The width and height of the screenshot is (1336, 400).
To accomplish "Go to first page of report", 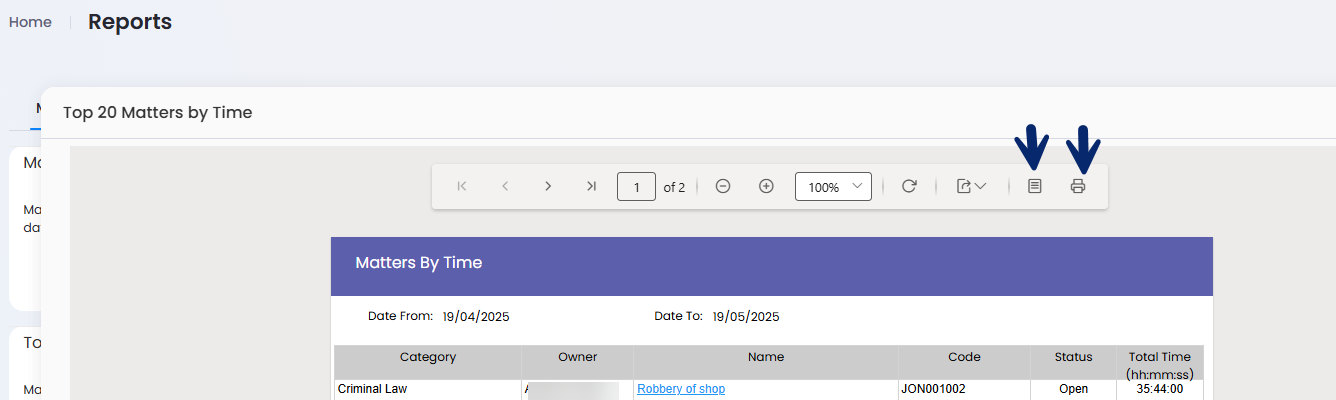I will pyautogui.click(x=462, y=186).
